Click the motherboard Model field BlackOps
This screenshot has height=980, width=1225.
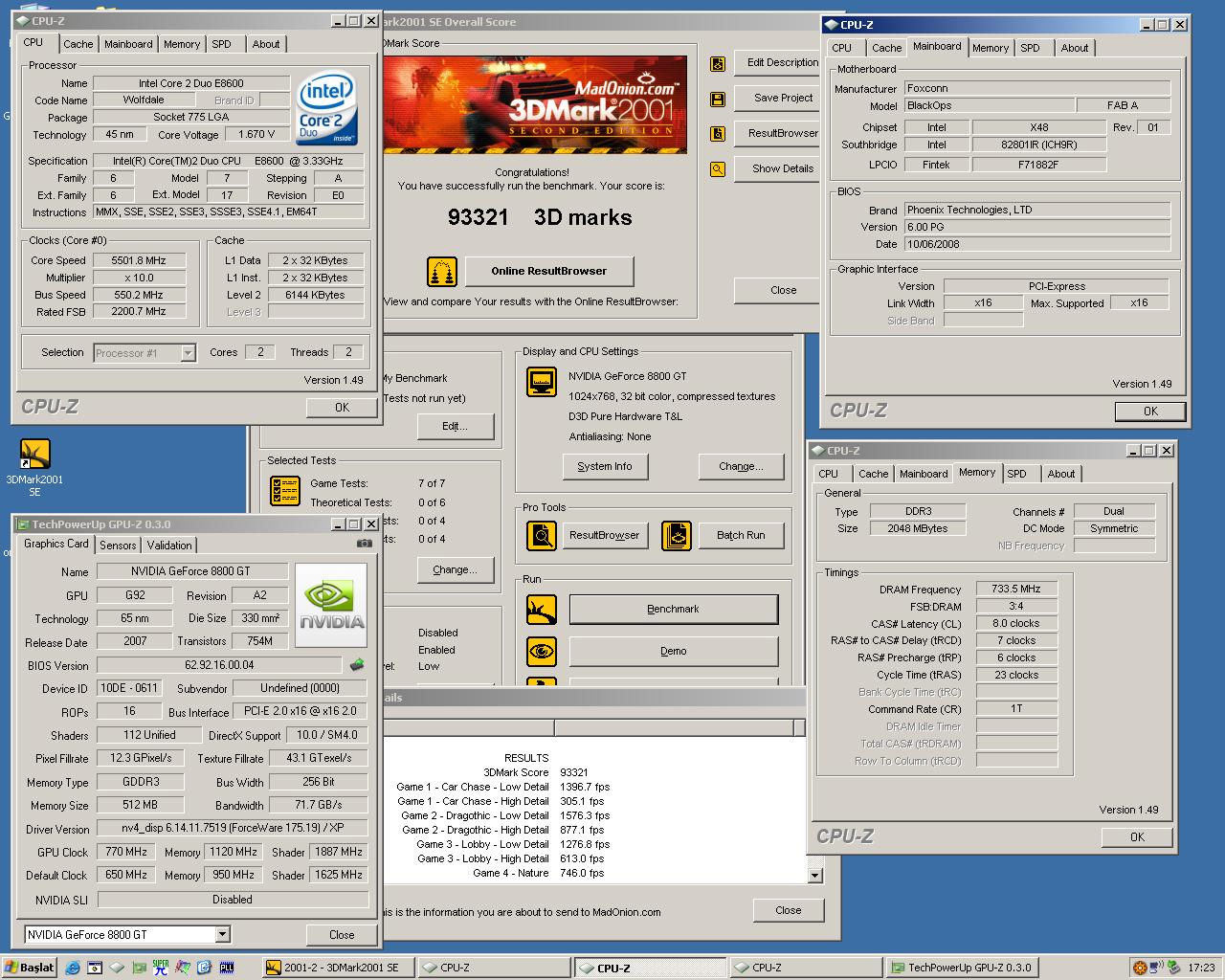989,106
